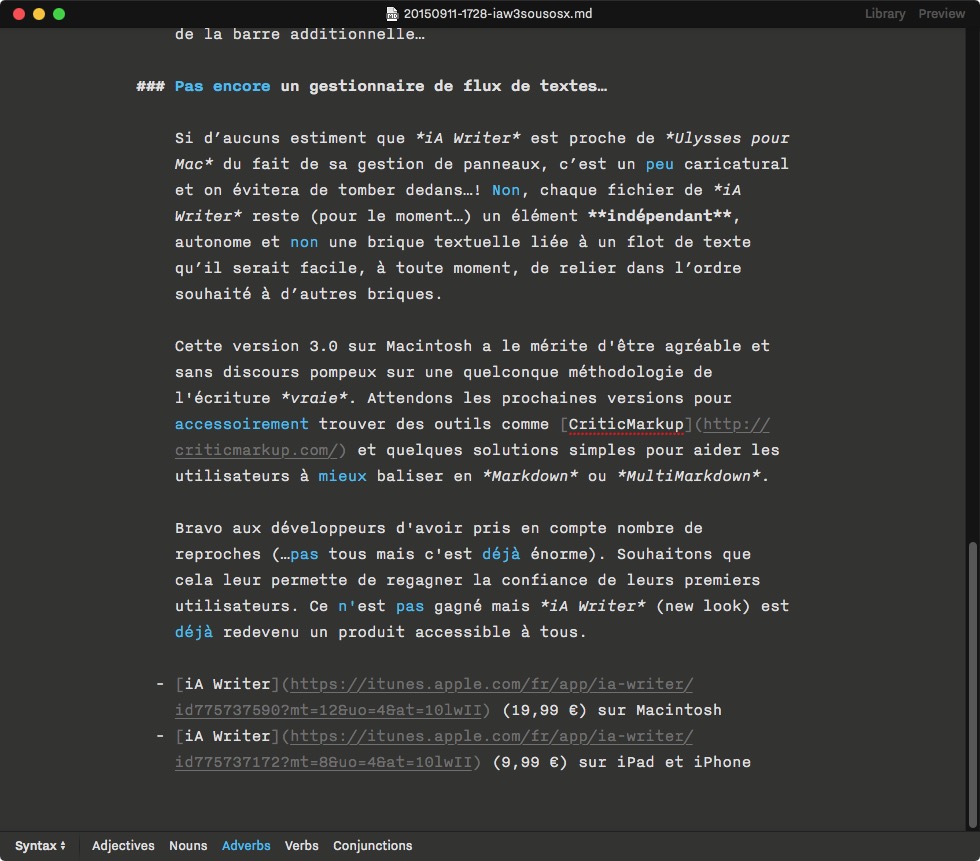Image resolution: width=980 pixels, height=861 pixels.
Task: Toggle Adjectives syntax highlighting
Action: point(123,845)
